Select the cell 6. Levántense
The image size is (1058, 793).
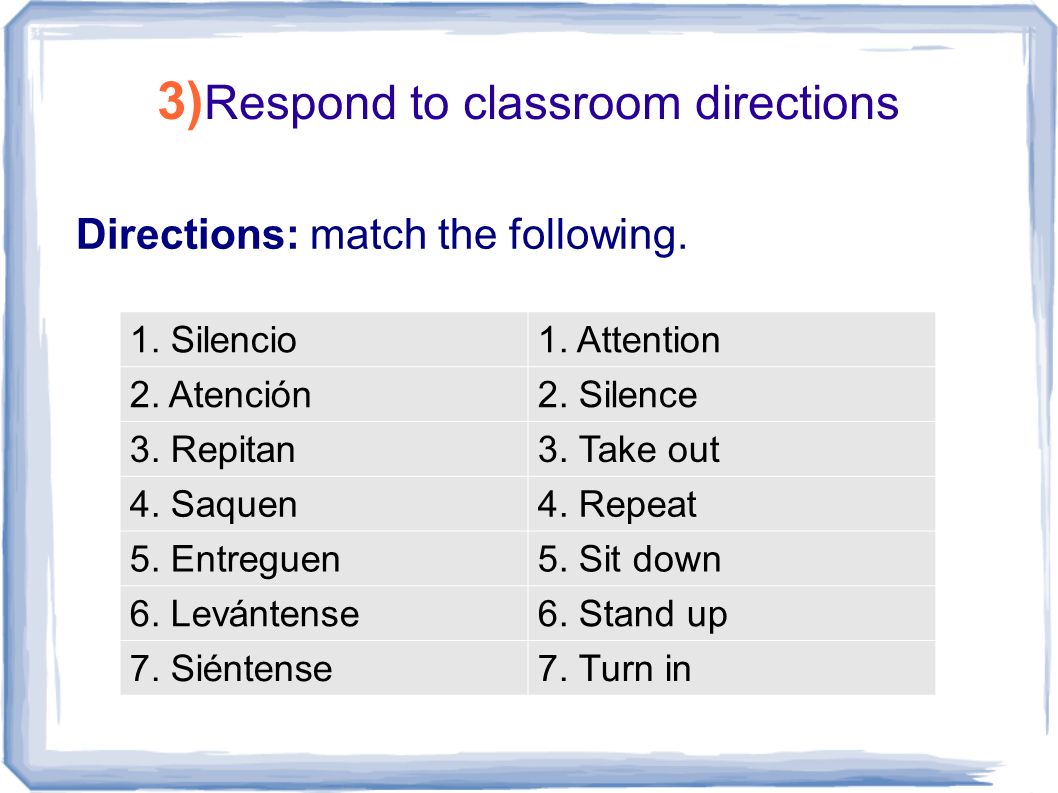[x=324, y=613]
